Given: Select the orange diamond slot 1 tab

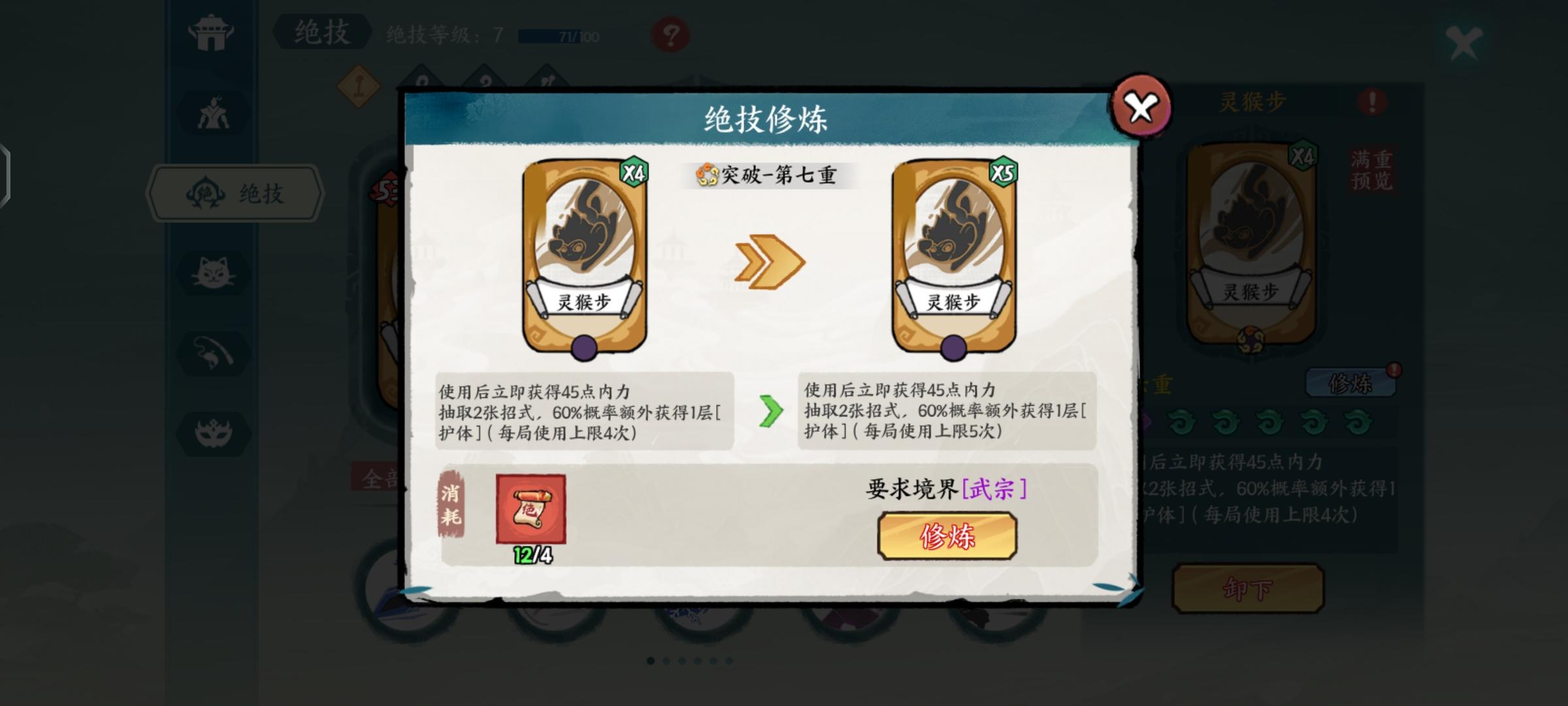Looking at the screenshot, I should (x=358, y=86).
